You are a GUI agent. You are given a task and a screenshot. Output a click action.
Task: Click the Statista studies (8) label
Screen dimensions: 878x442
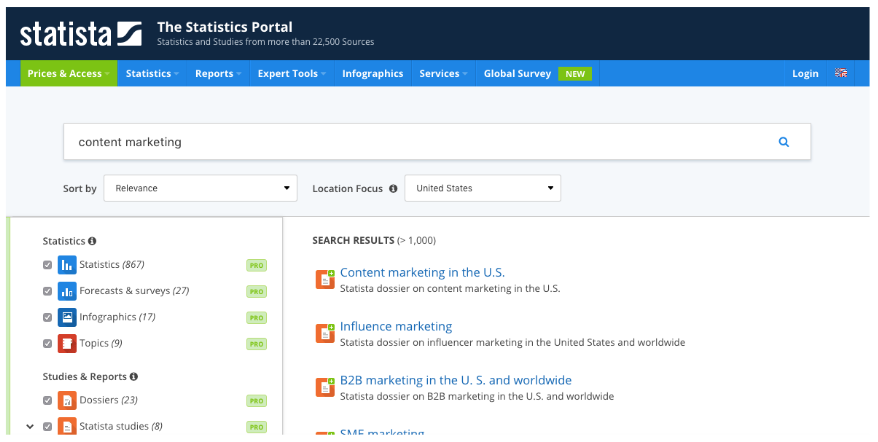click(121, 427)
